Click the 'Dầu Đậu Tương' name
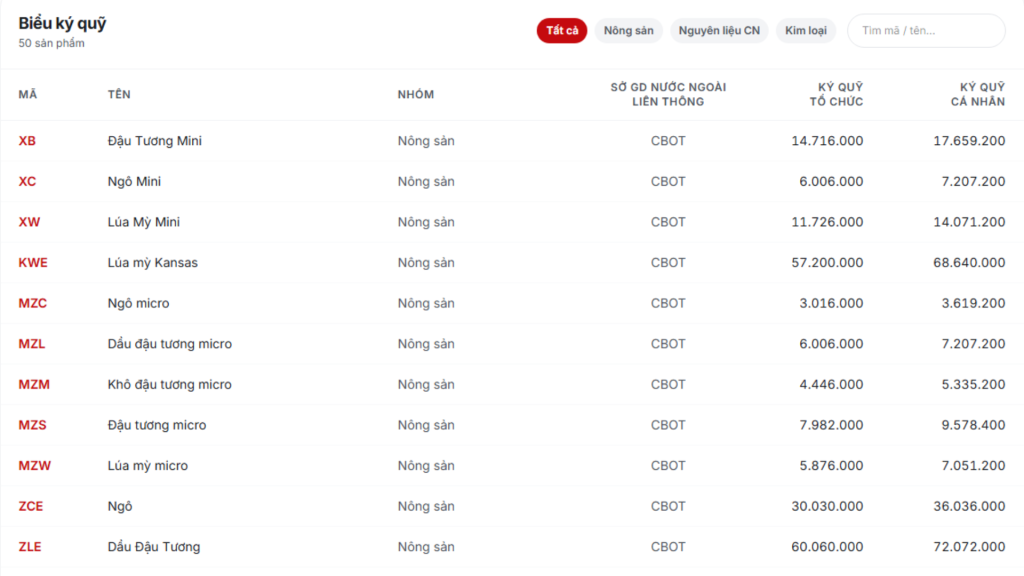Viewport: 1024px width, 576px height. coord(154,547)
